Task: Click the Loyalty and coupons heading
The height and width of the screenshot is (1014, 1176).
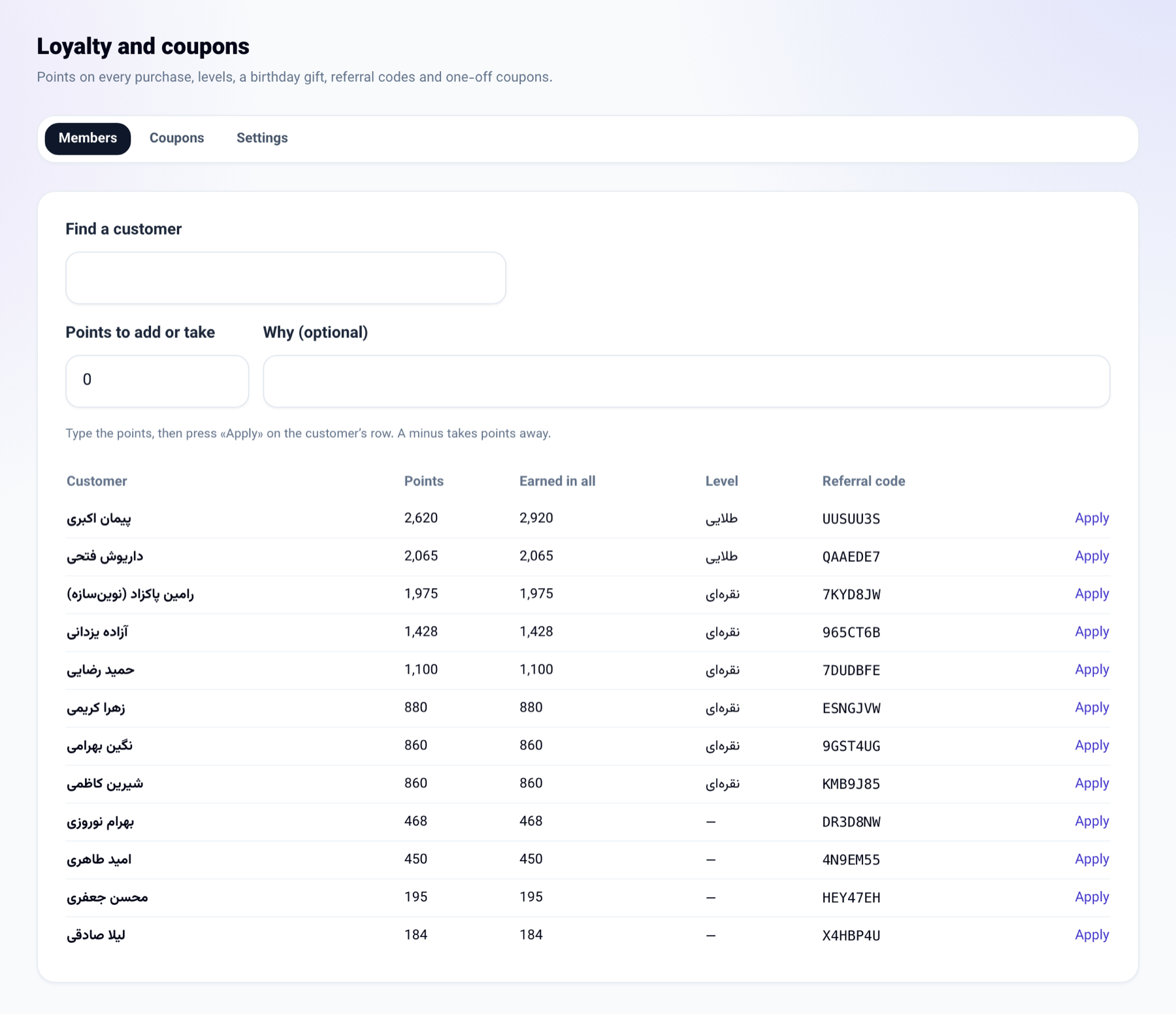Action: coord(143,46)
